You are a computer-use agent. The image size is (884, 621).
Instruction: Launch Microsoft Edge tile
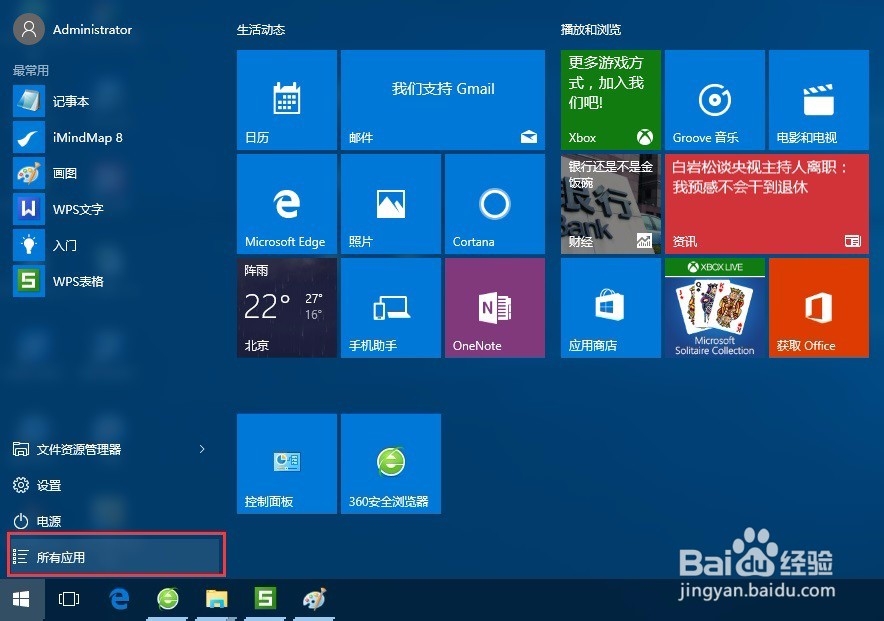coord(286,204)
